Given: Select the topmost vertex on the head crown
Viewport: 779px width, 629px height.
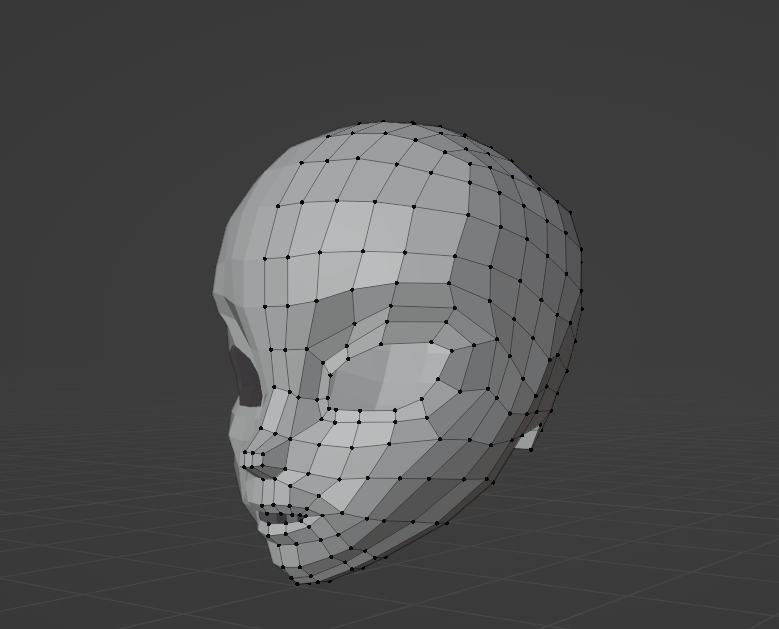Looking at the screenshot, I should [x=386, y=122].
